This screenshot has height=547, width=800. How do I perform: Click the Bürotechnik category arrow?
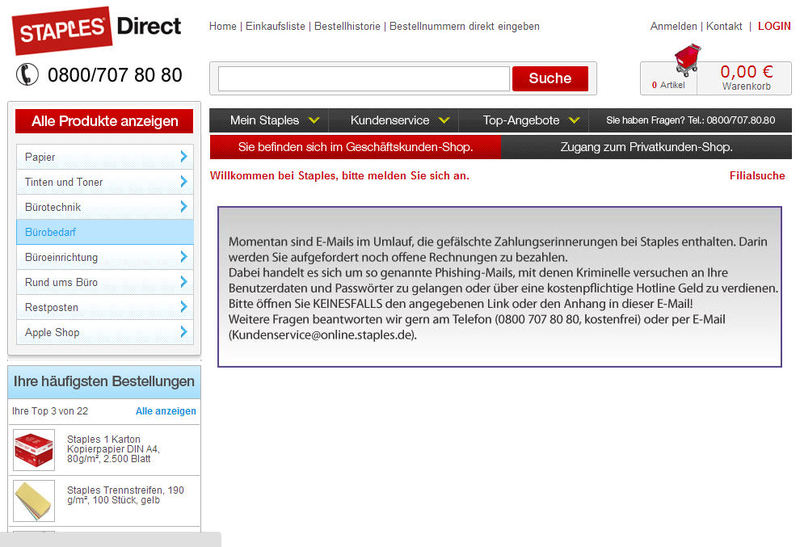tap(184, 207)
